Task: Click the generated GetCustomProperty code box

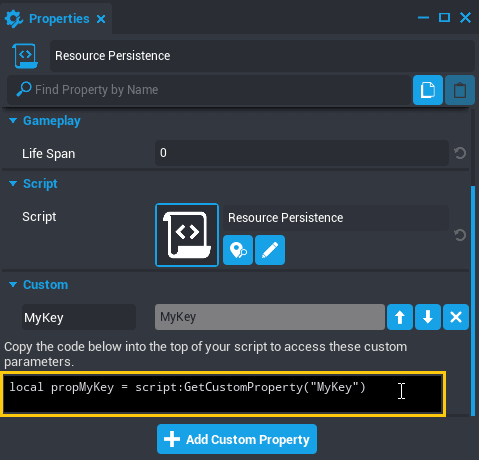Action: click(223, 394)
